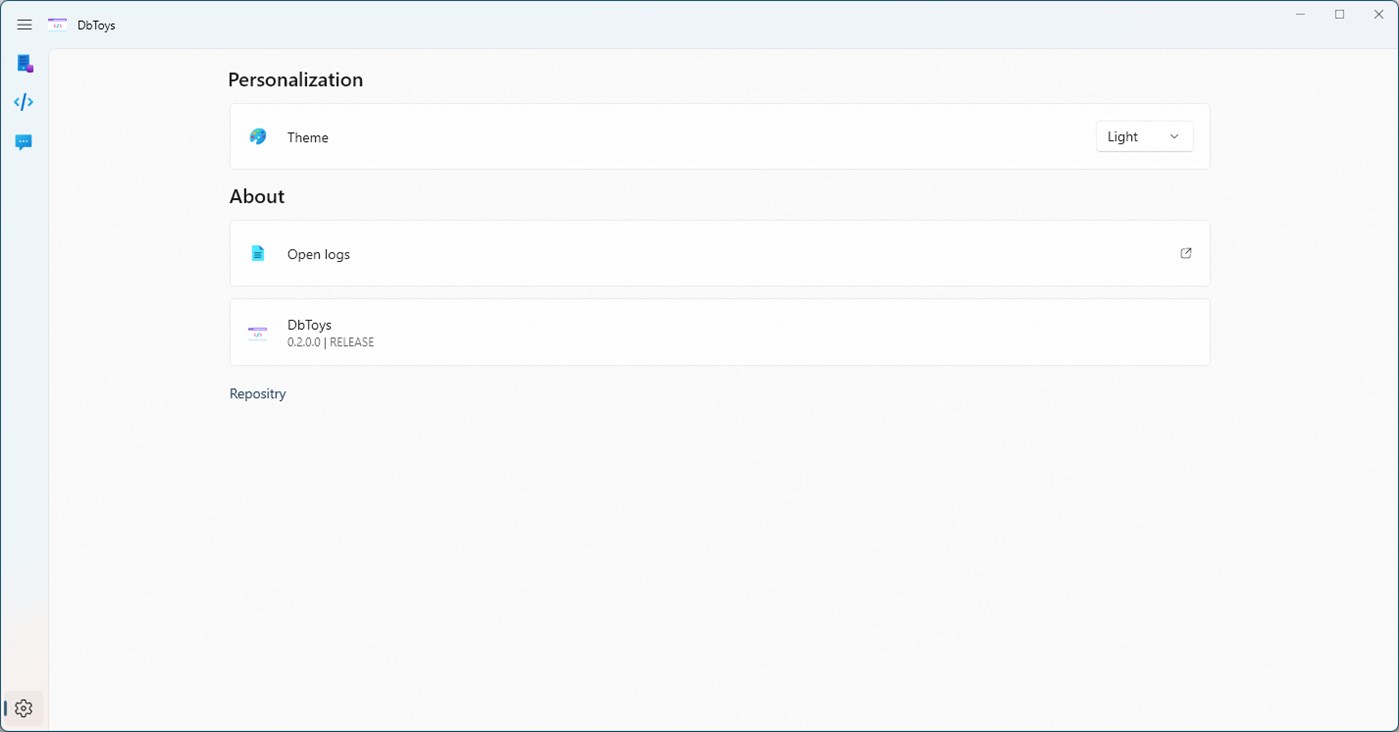
Task: Open logs via the external link icon
Action: click(1185, 253)
